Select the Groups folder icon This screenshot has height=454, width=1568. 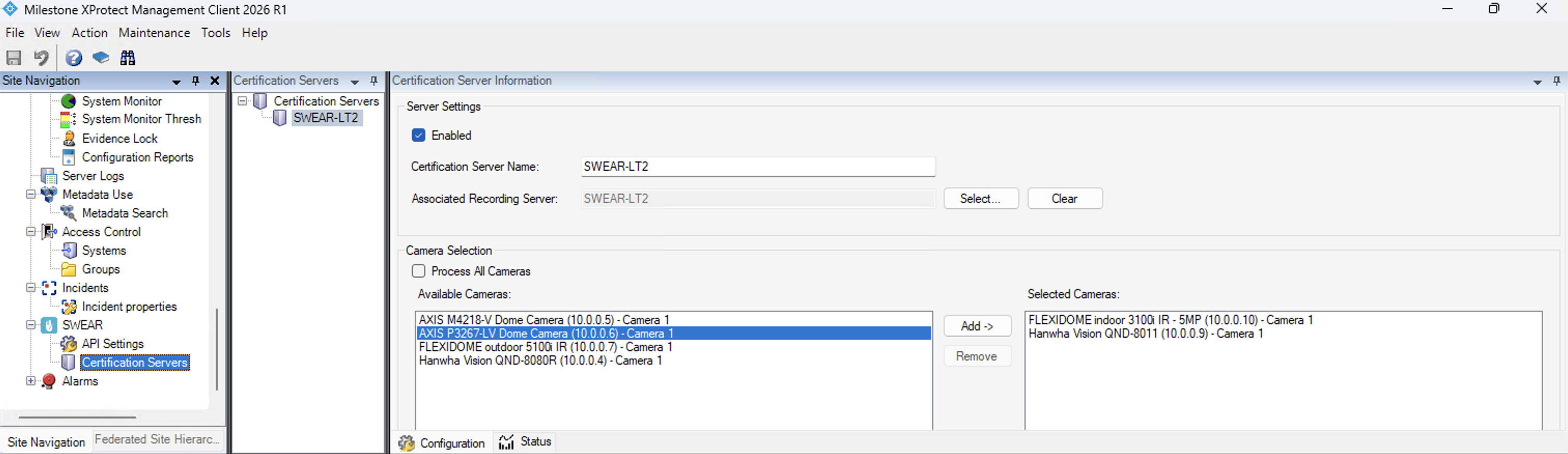pyautogui.click(x=69, y=269)
